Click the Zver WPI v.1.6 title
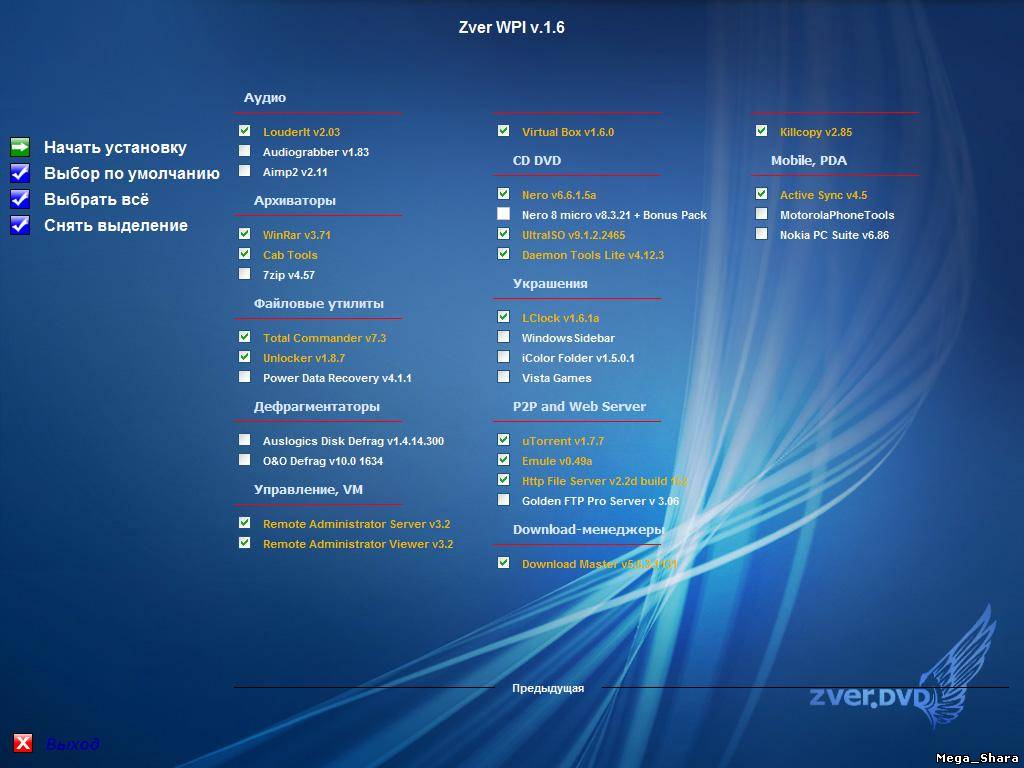Screen dimensions: 1024x768 point(511,27)
